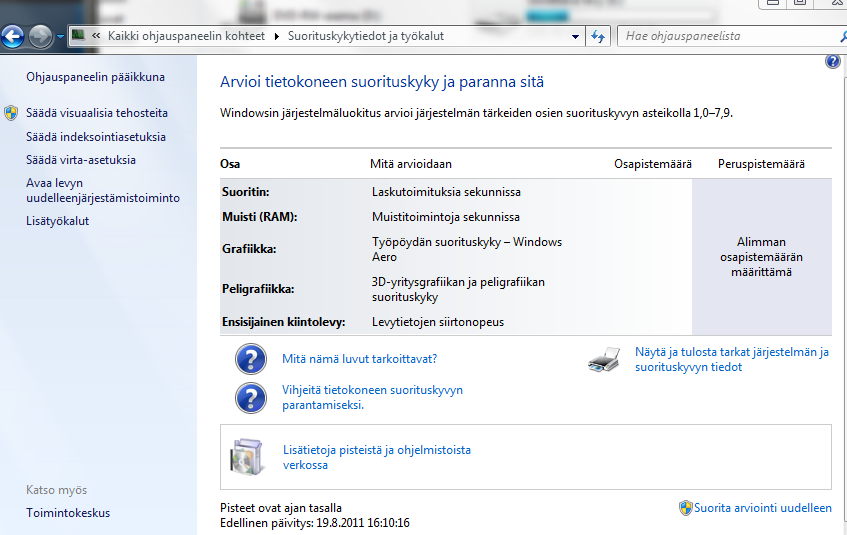The width and height of the screenshot is (847, 535).
Task: Run Suorita arviointi uudelleen
Action: pyautogui.click(x=763, y=508)
